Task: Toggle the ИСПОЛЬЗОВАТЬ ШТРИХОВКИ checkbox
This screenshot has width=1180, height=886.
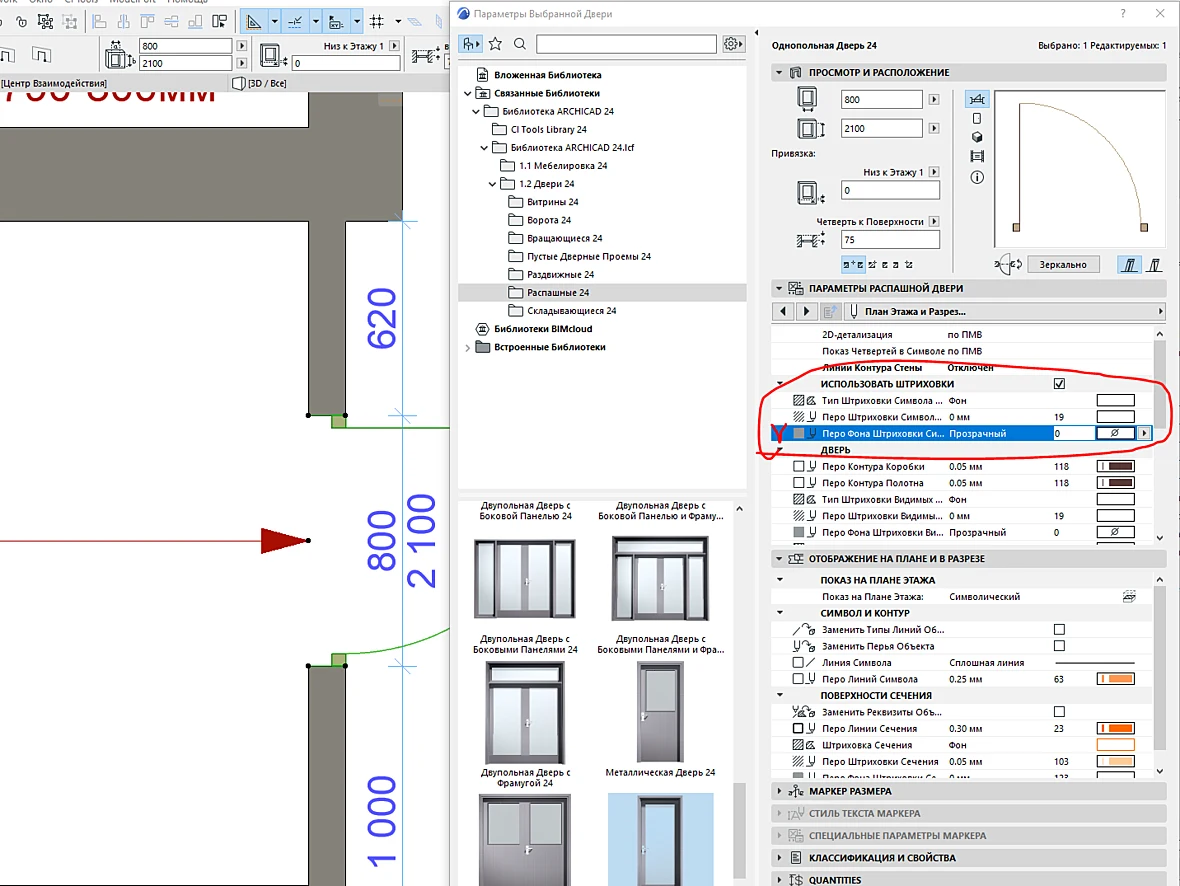Action: click(1060, 384)
